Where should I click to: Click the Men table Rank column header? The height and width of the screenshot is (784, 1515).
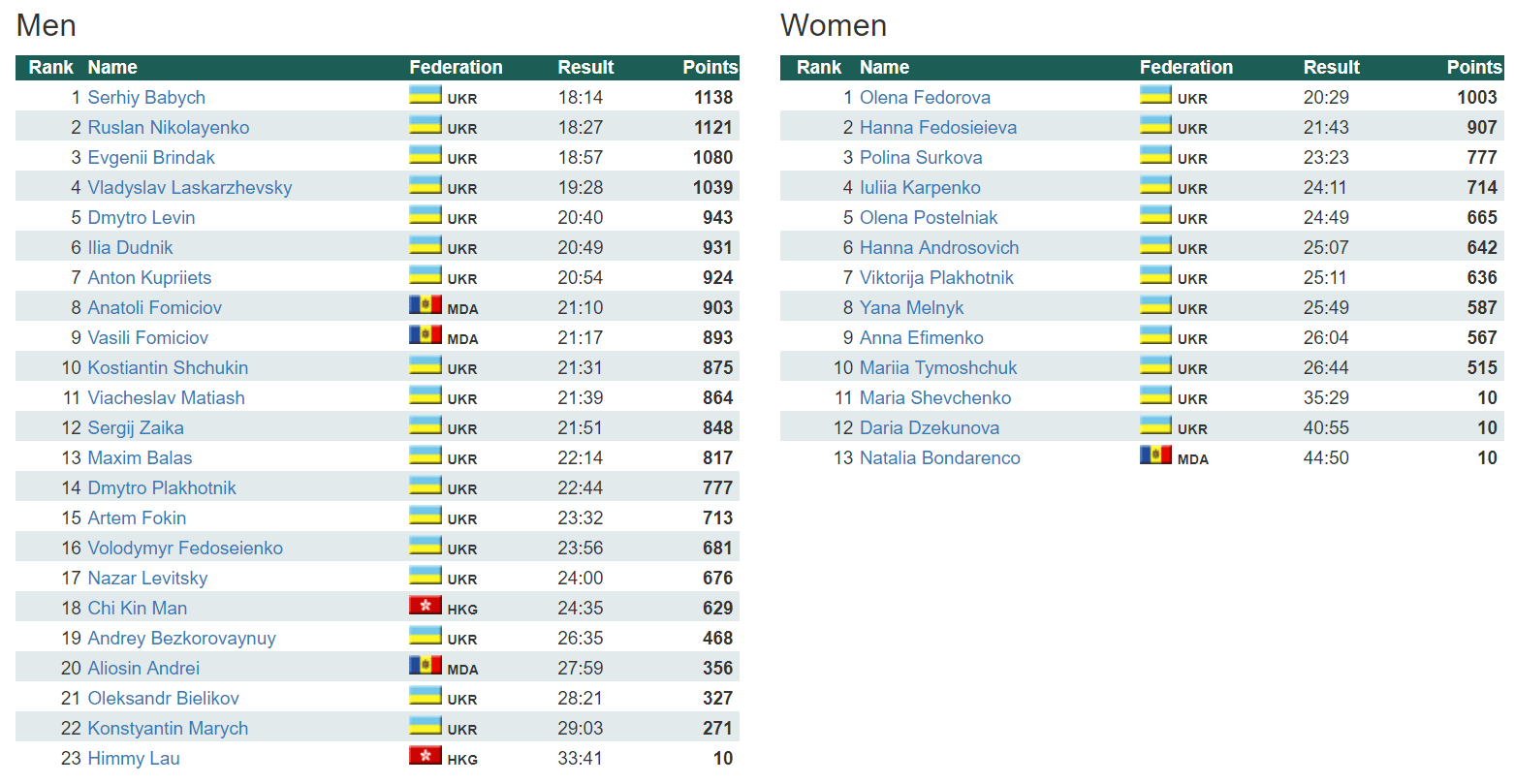click(x=50, y=67)
